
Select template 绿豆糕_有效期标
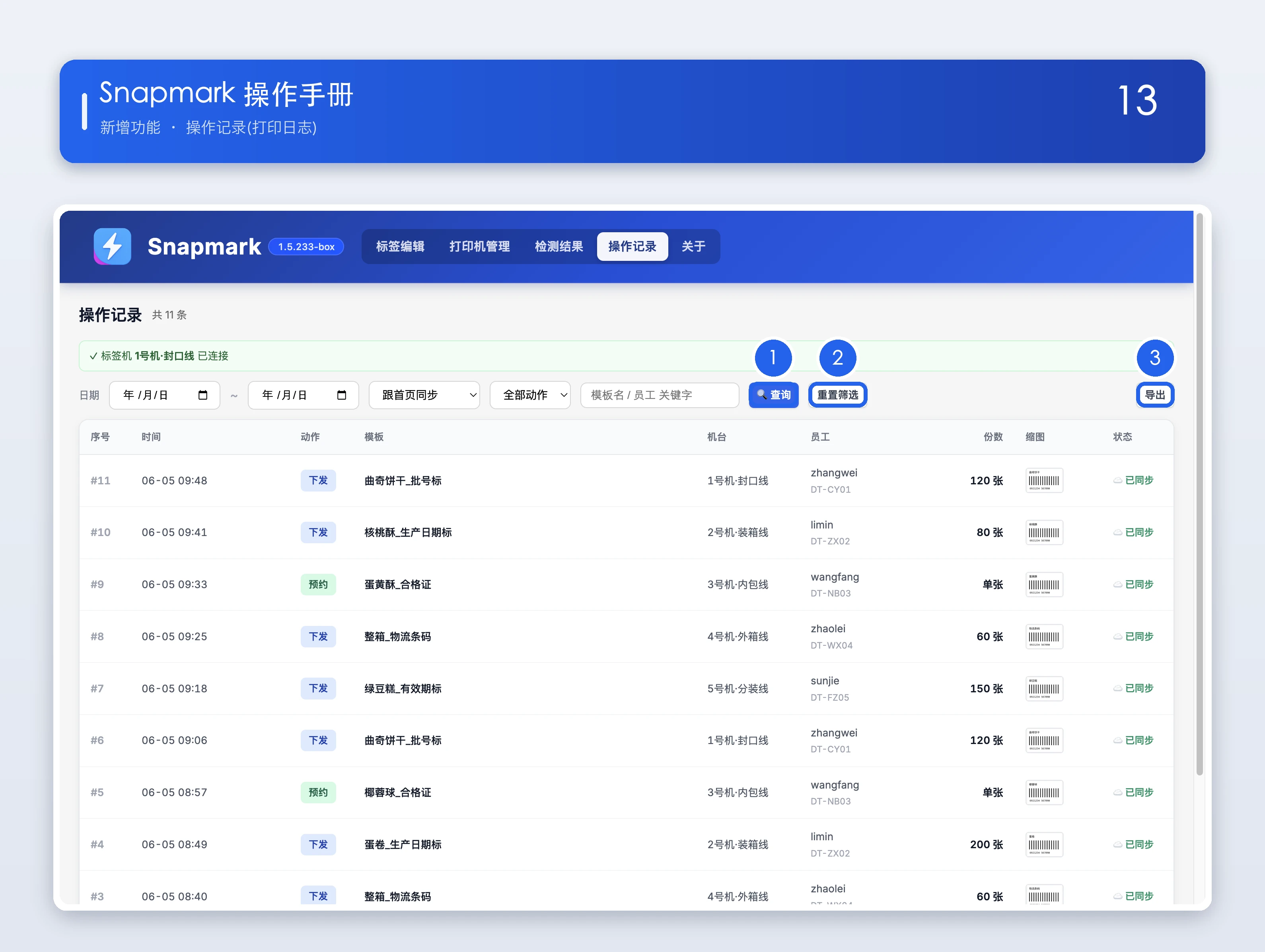[x=403, y=688]
